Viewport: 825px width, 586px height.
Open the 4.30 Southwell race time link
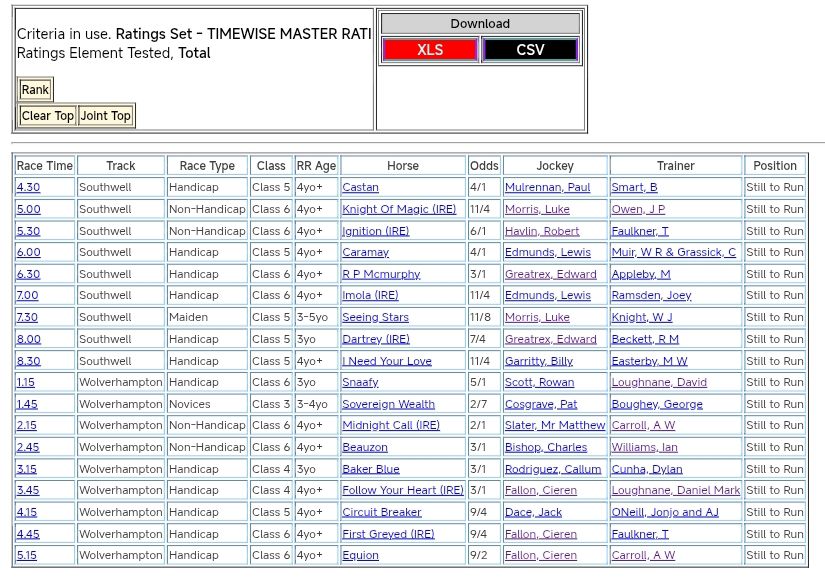(28, 187)
